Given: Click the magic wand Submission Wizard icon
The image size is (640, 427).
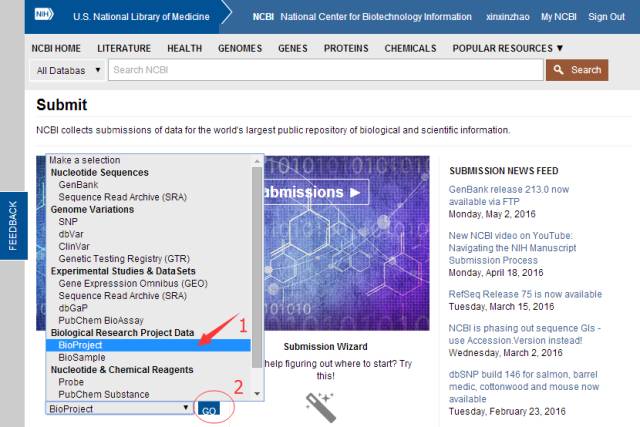Looking at the screenshot, I should pyautogui.click(x=320, y=404).
